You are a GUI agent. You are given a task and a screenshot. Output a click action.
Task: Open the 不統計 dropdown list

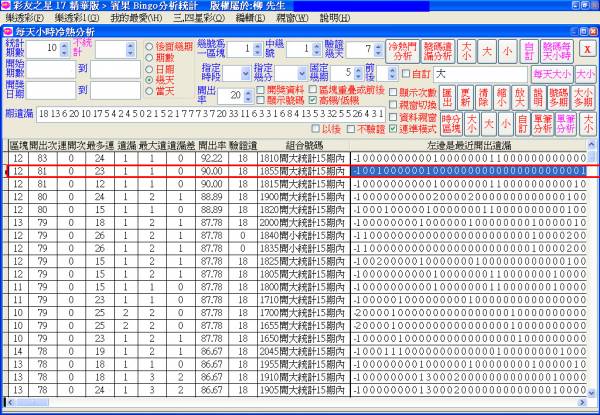point(132,50)
